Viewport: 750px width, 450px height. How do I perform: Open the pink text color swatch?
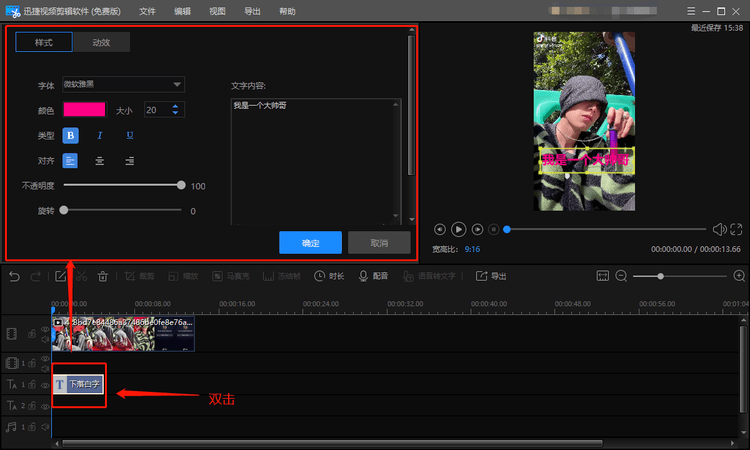click(x=85, y=110)
